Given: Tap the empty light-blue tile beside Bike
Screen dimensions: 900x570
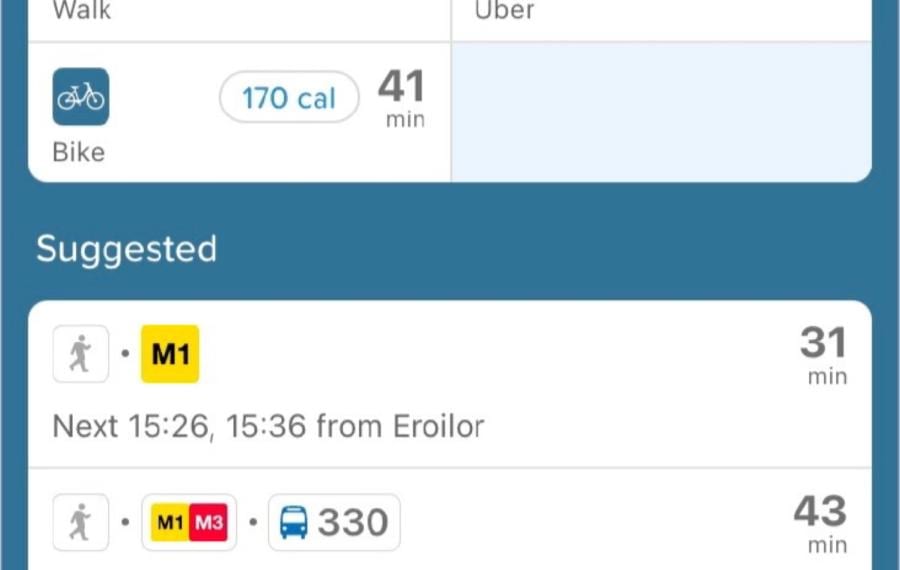Looking at the screenshot, I should 662,112.
